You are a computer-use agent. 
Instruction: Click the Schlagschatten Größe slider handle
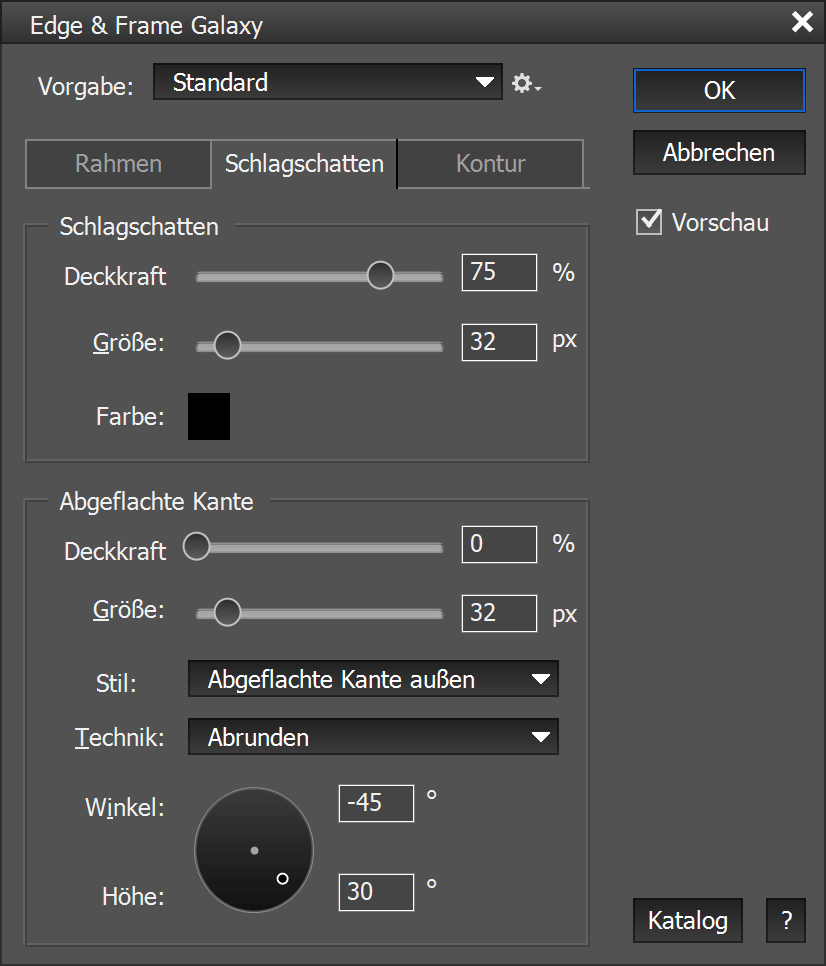coord(228,345)
